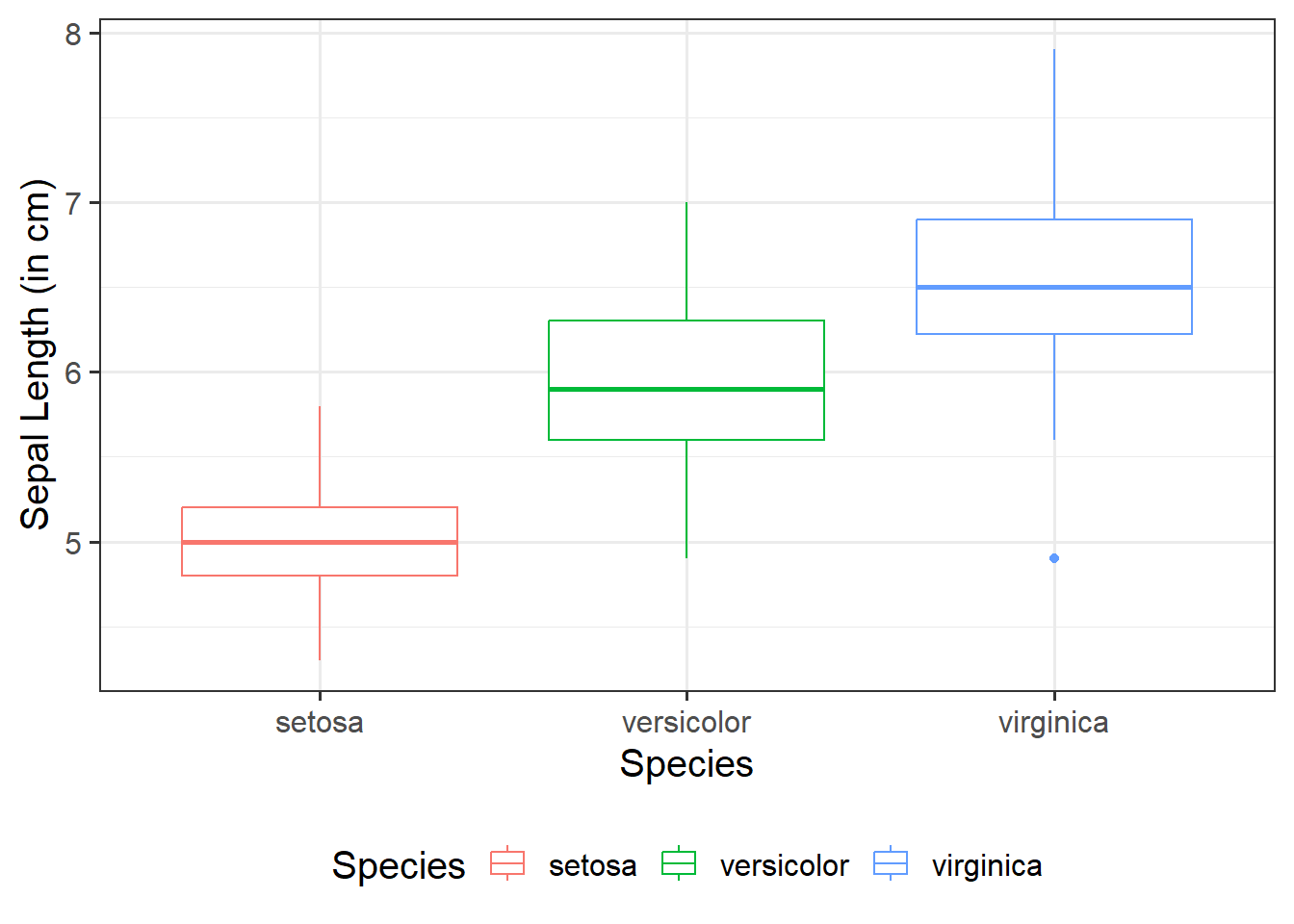Click the versicolor x-axis tick label
This screenshot has width=1294, height=924.
click(x=686, y=722)
